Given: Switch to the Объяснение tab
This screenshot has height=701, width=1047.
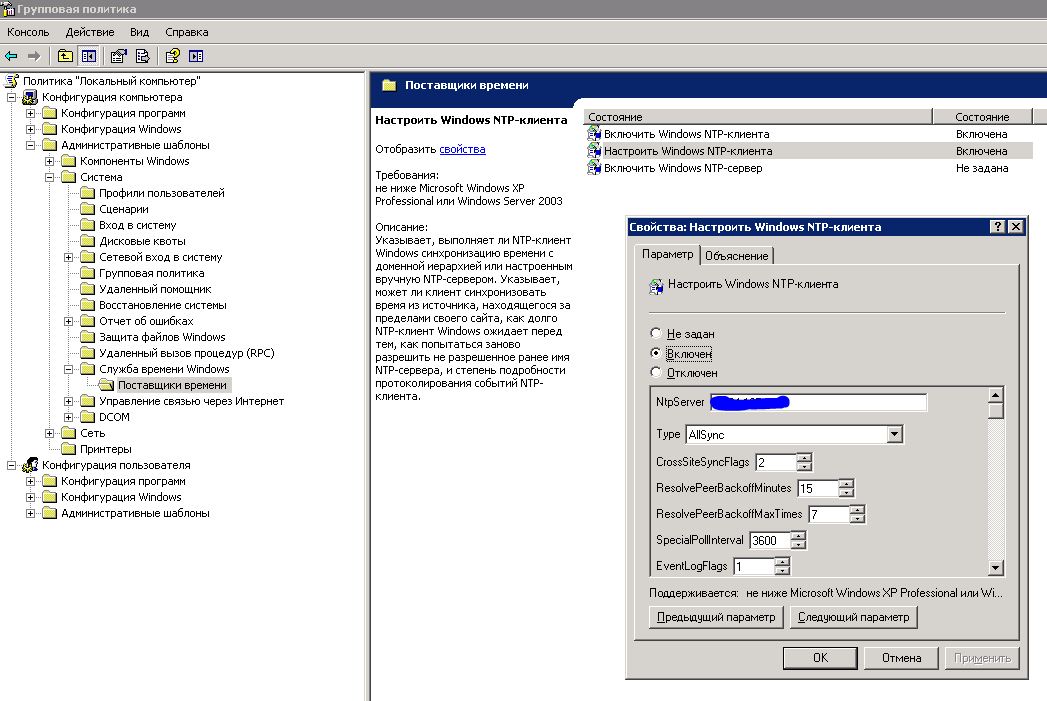Looking at the screenshot, I should (737, 256).
